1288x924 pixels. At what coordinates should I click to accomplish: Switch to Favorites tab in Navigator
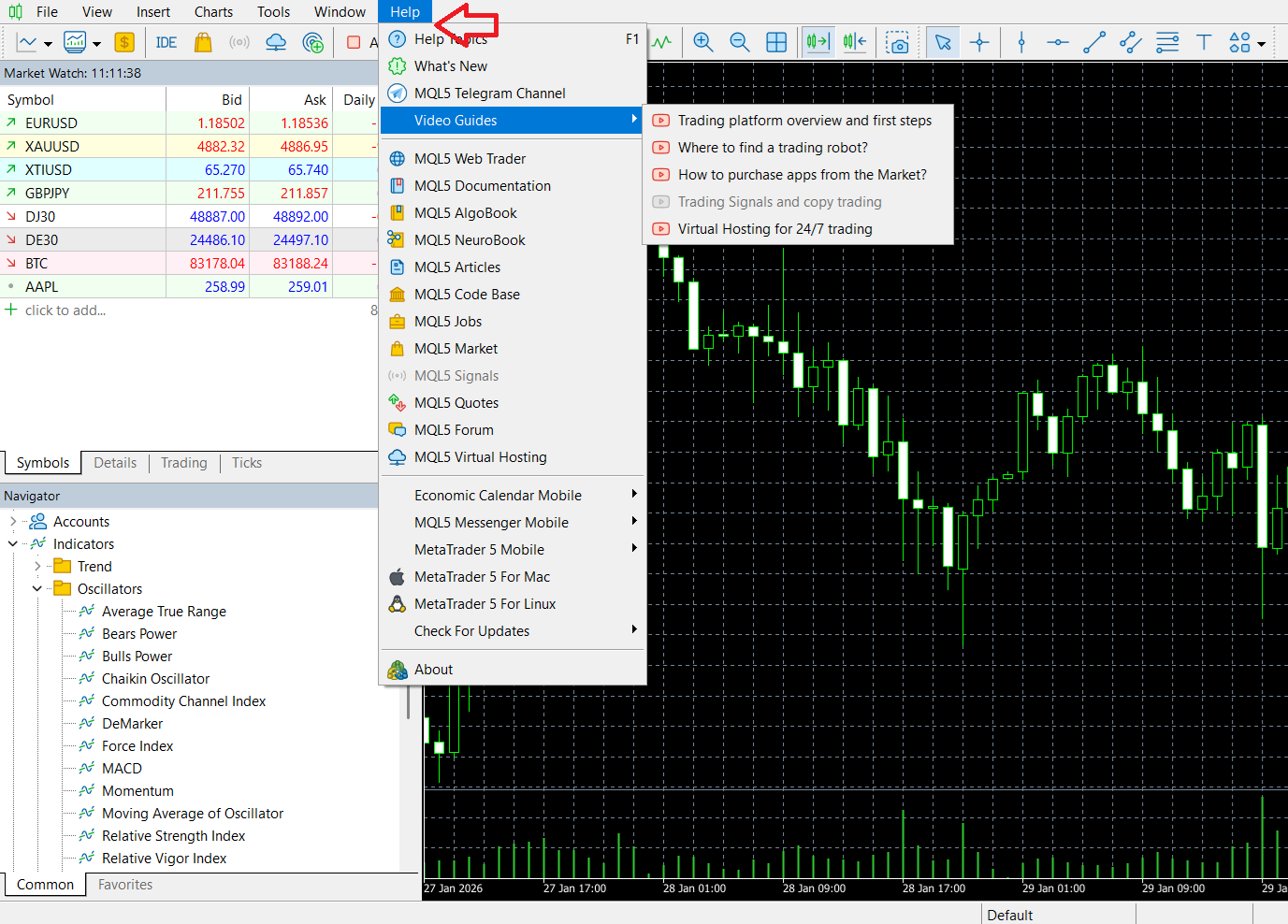point(125,885)
